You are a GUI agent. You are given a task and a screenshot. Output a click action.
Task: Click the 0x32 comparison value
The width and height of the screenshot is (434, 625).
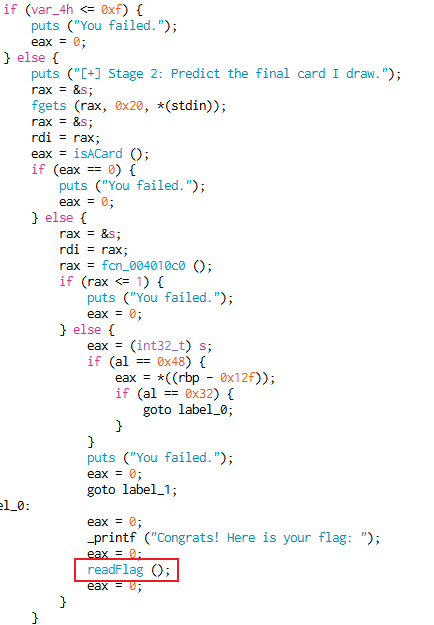pyautogui.click(x=199, y=393)
